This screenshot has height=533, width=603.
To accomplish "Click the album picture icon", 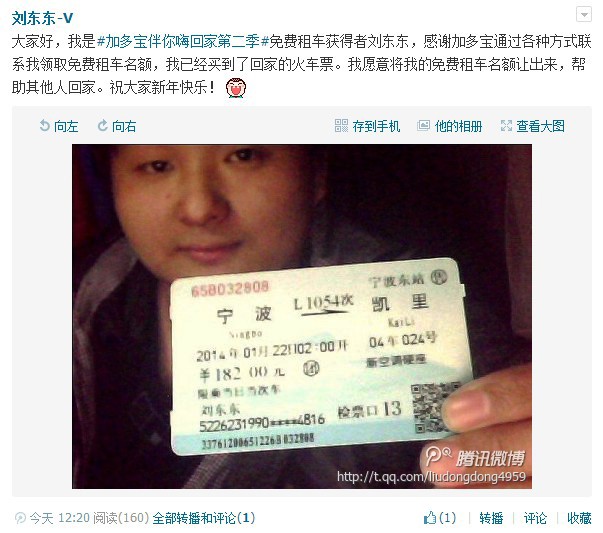I will [x=423, y=126].
